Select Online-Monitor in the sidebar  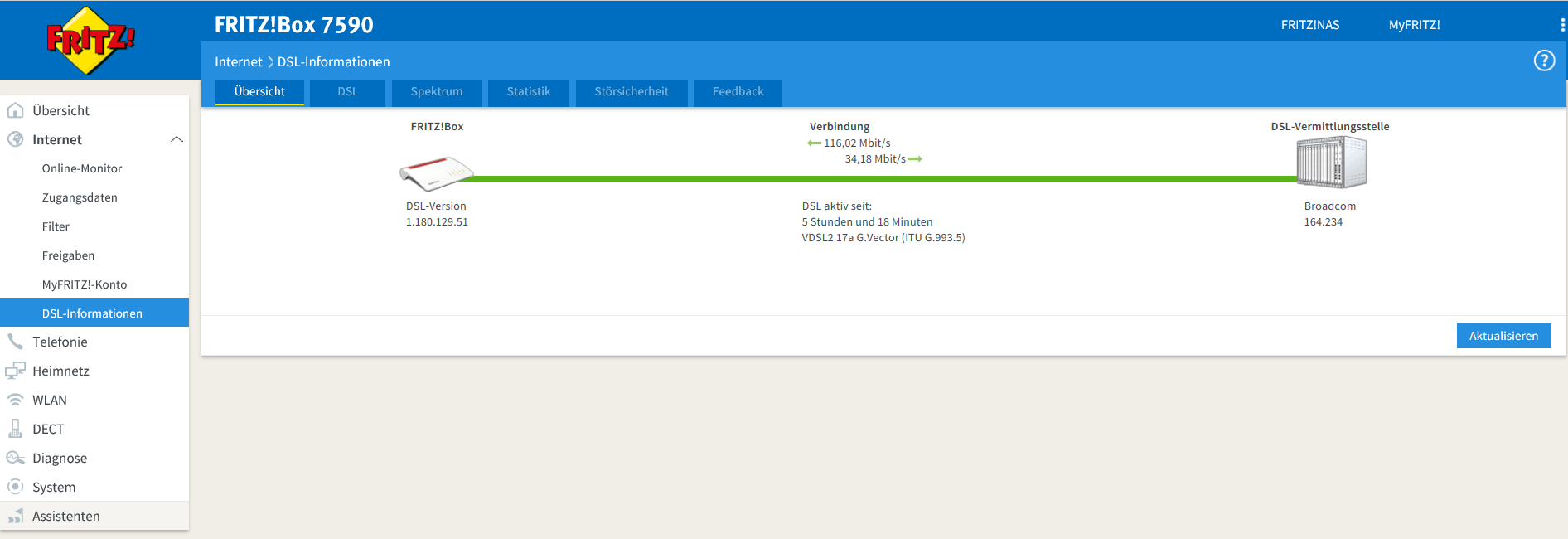pyautogui.click(x=82, y=168)
